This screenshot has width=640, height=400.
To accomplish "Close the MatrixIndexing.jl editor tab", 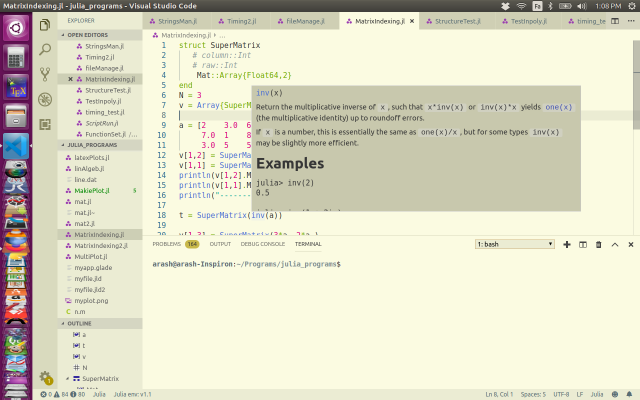I will click(x=412, y=21).
